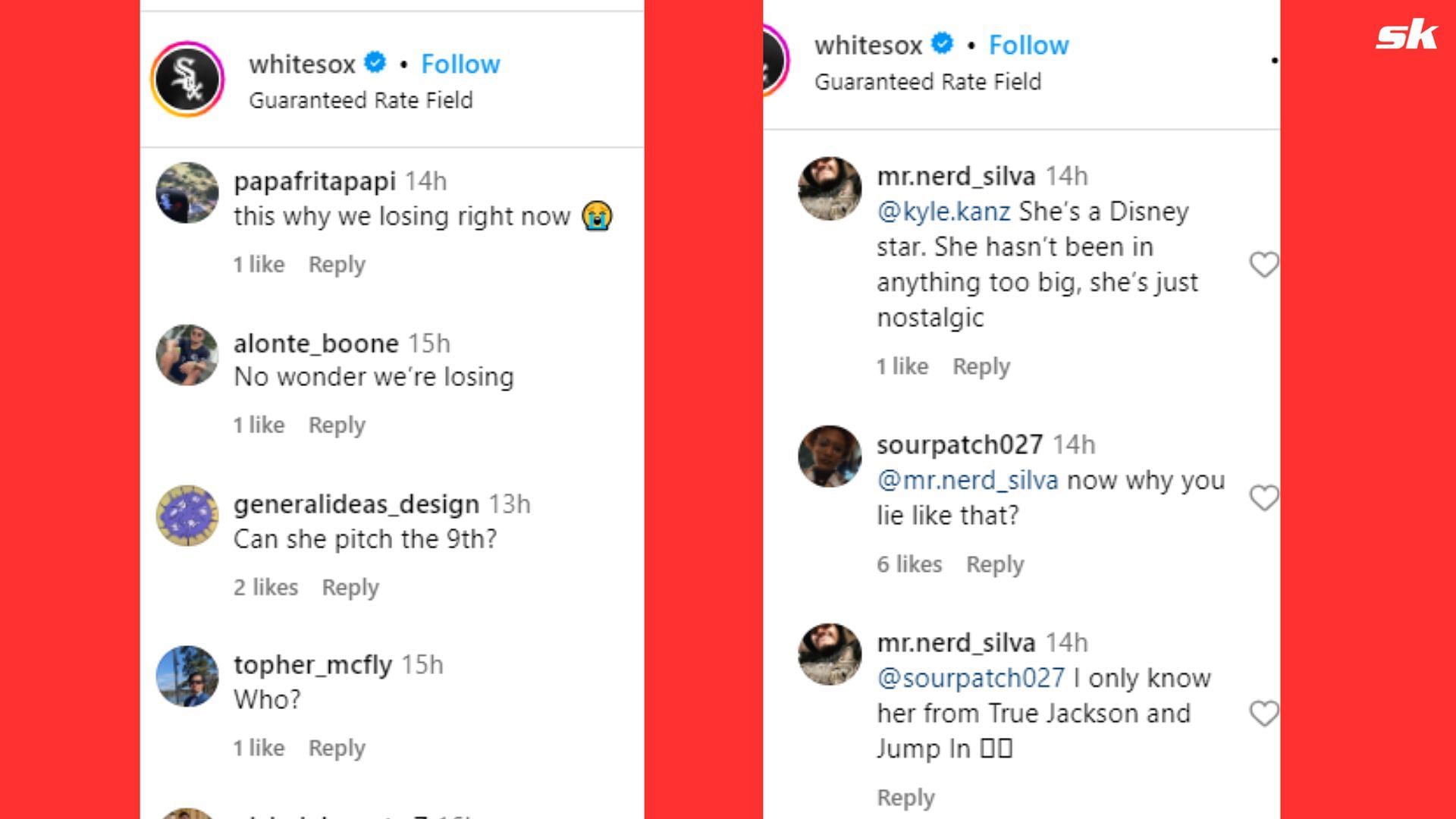Click sourpatch027's profile avatar

click(x=830, y=457)
